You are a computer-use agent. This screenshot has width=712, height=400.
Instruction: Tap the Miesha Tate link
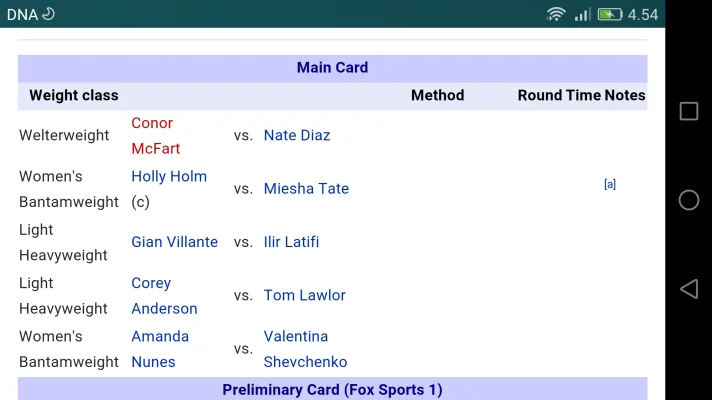306,188
